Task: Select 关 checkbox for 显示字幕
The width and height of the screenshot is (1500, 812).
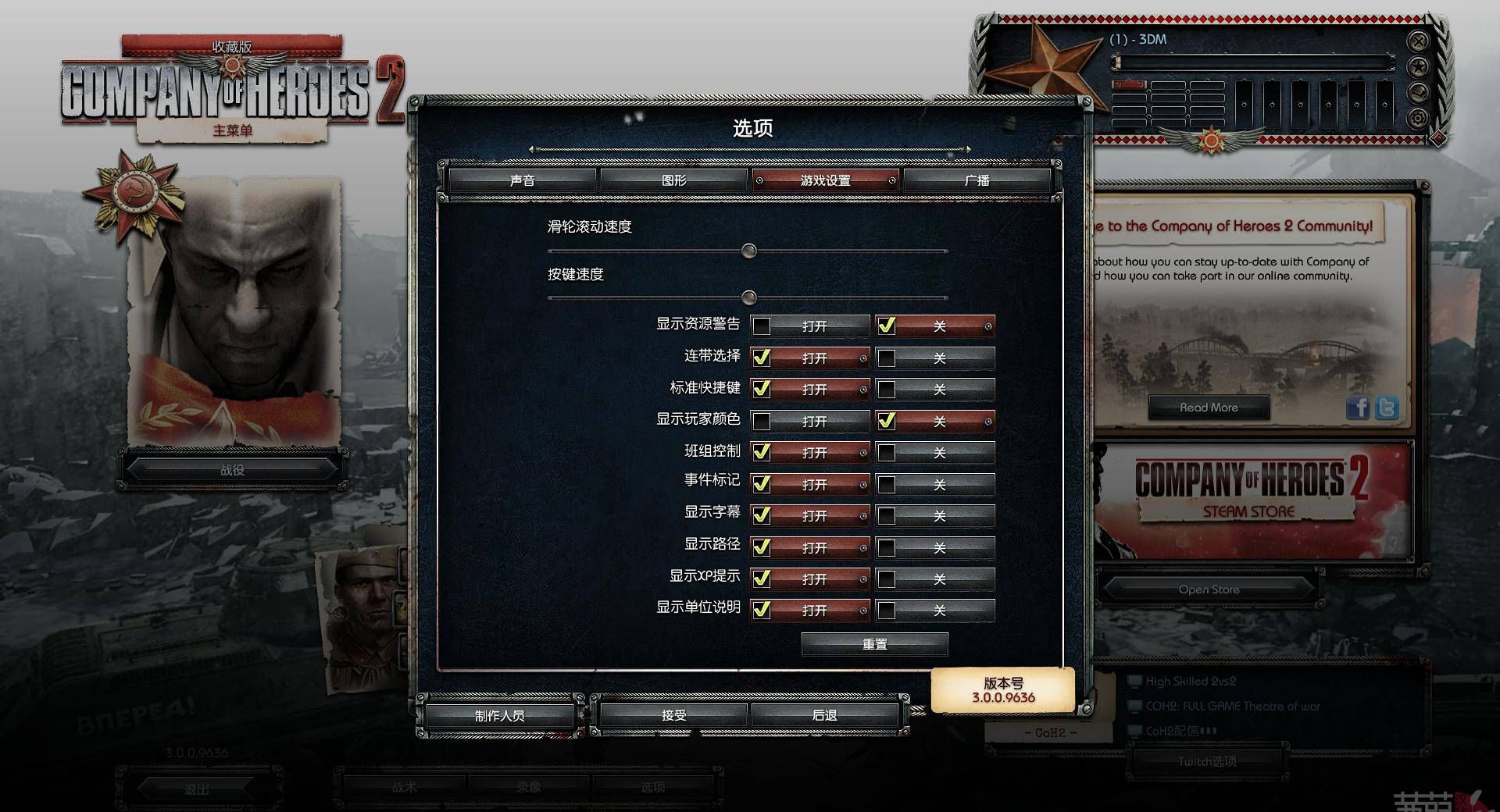Action: [887, 515]
